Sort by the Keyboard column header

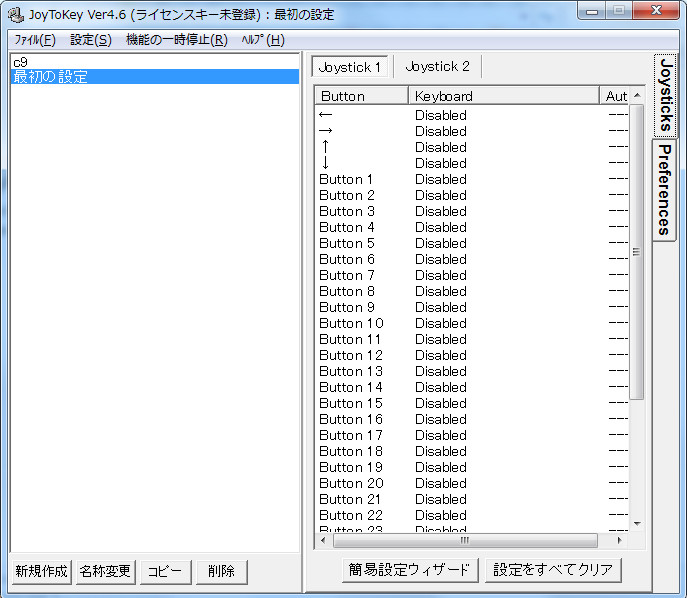point(504,96)
